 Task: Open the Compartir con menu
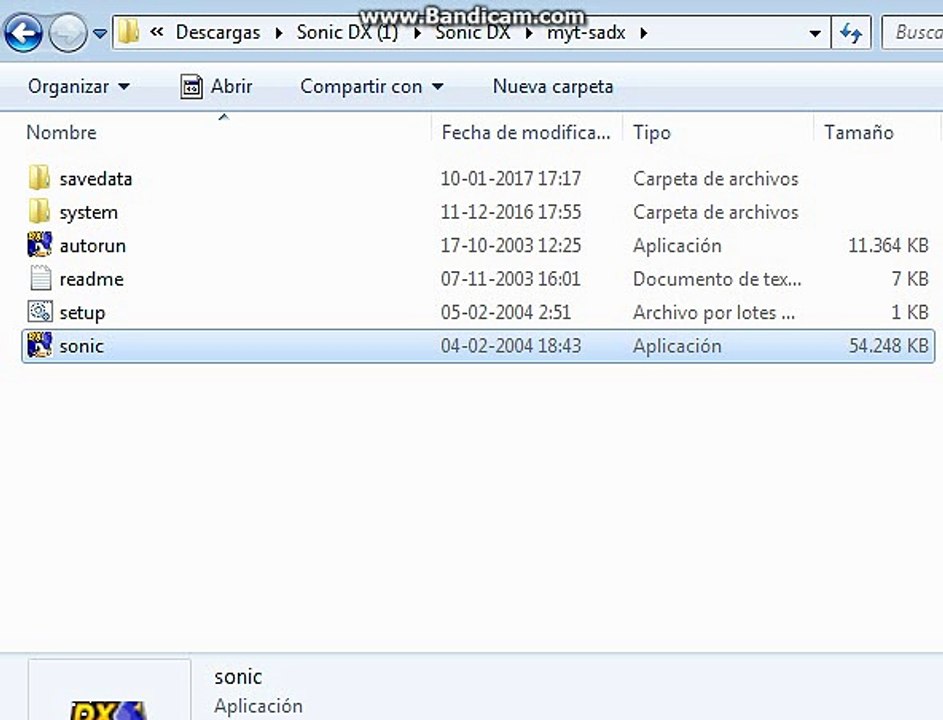point(372,87)
